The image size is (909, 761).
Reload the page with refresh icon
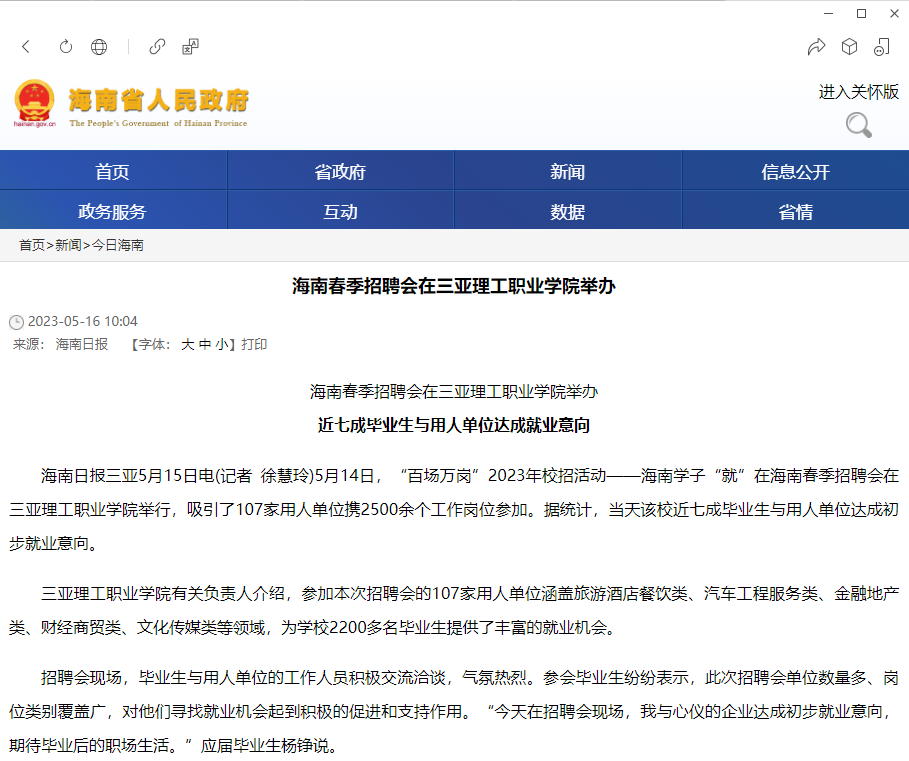tap(66, 47)
